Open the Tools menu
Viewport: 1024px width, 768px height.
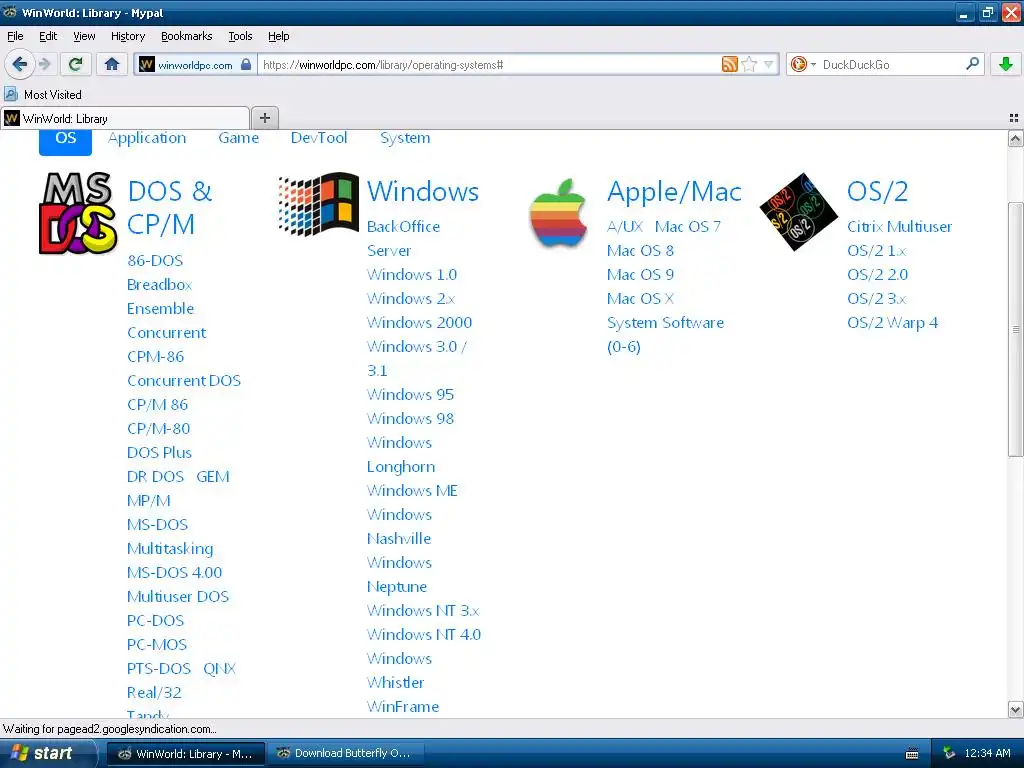pos(240,36)
